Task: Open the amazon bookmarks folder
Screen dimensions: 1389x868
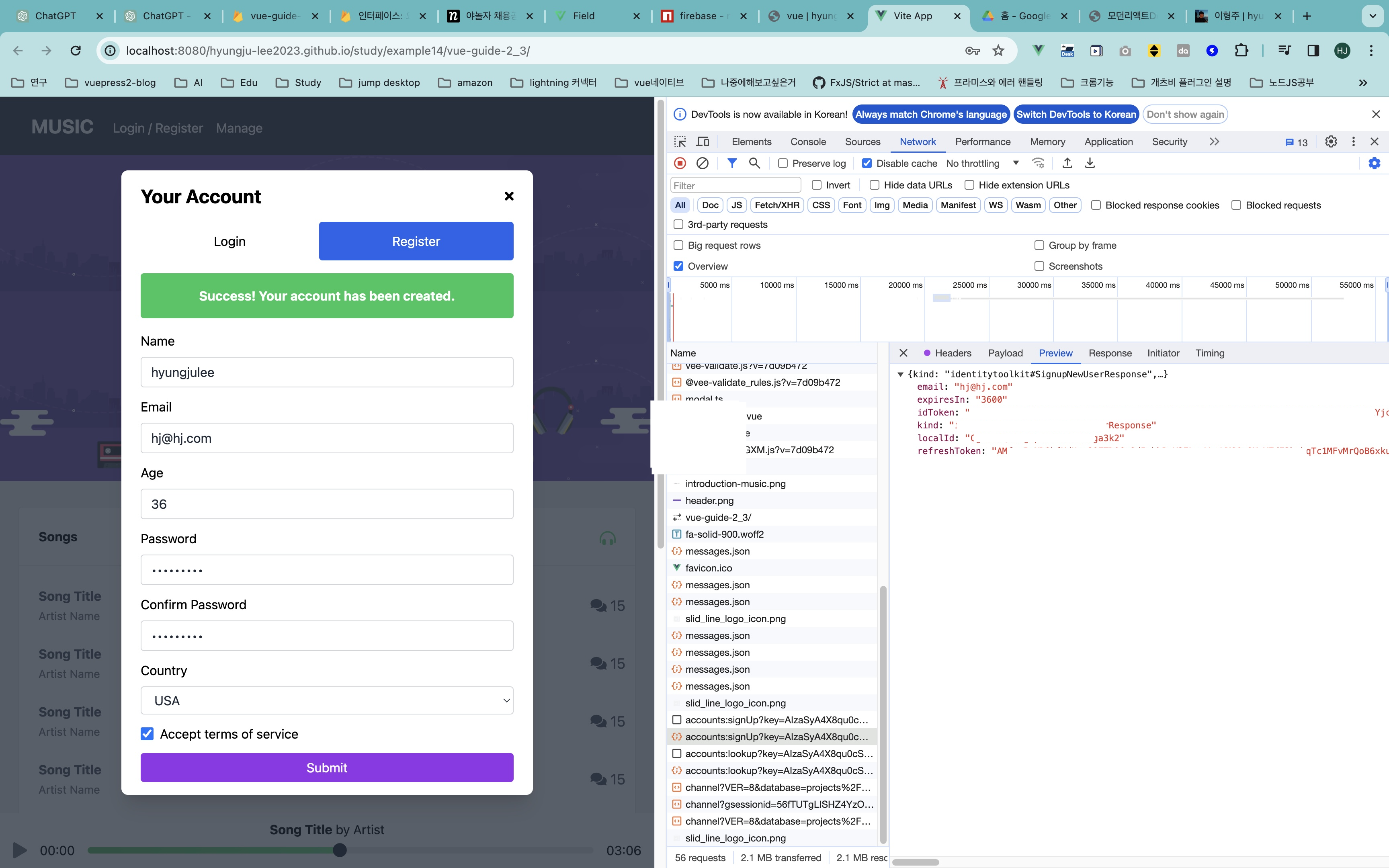Action: click(465, 83)
